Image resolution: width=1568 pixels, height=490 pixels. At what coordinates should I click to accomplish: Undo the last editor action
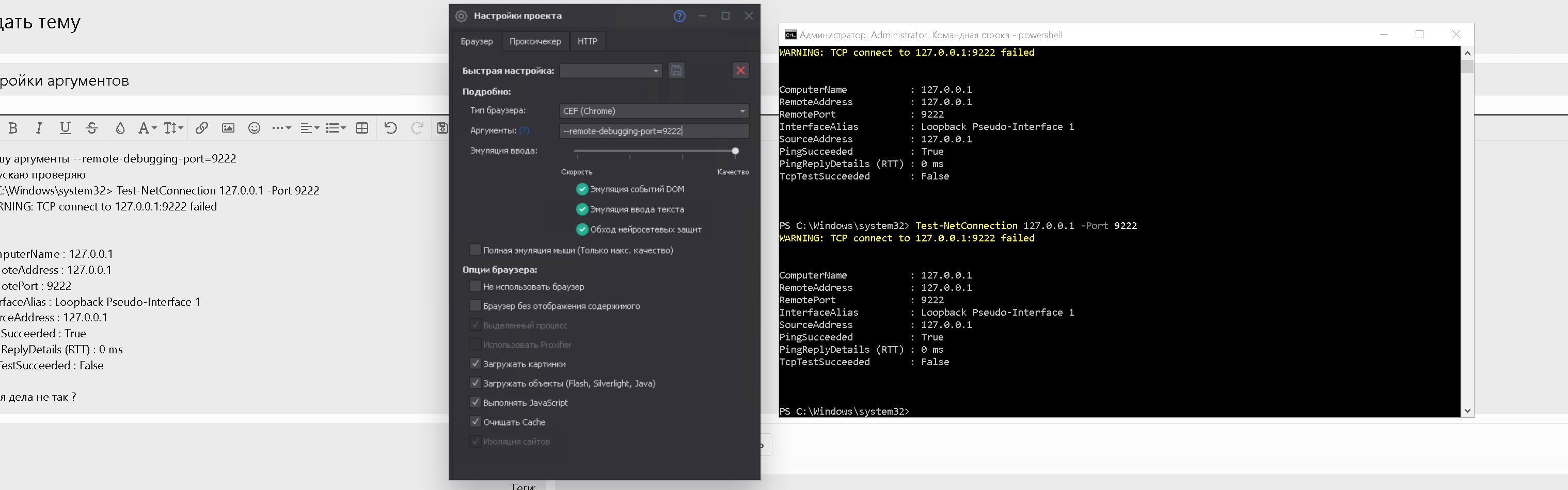[391, 128]
